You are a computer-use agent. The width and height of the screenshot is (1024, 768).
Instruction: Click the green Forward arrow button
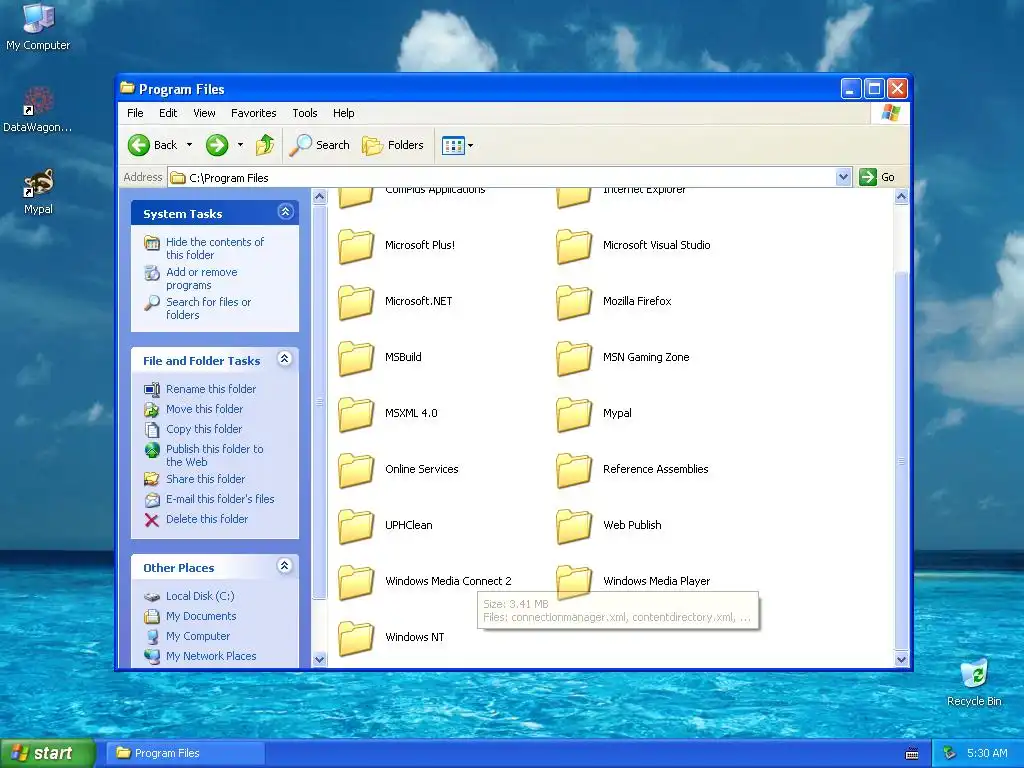[x=217, y=145]
